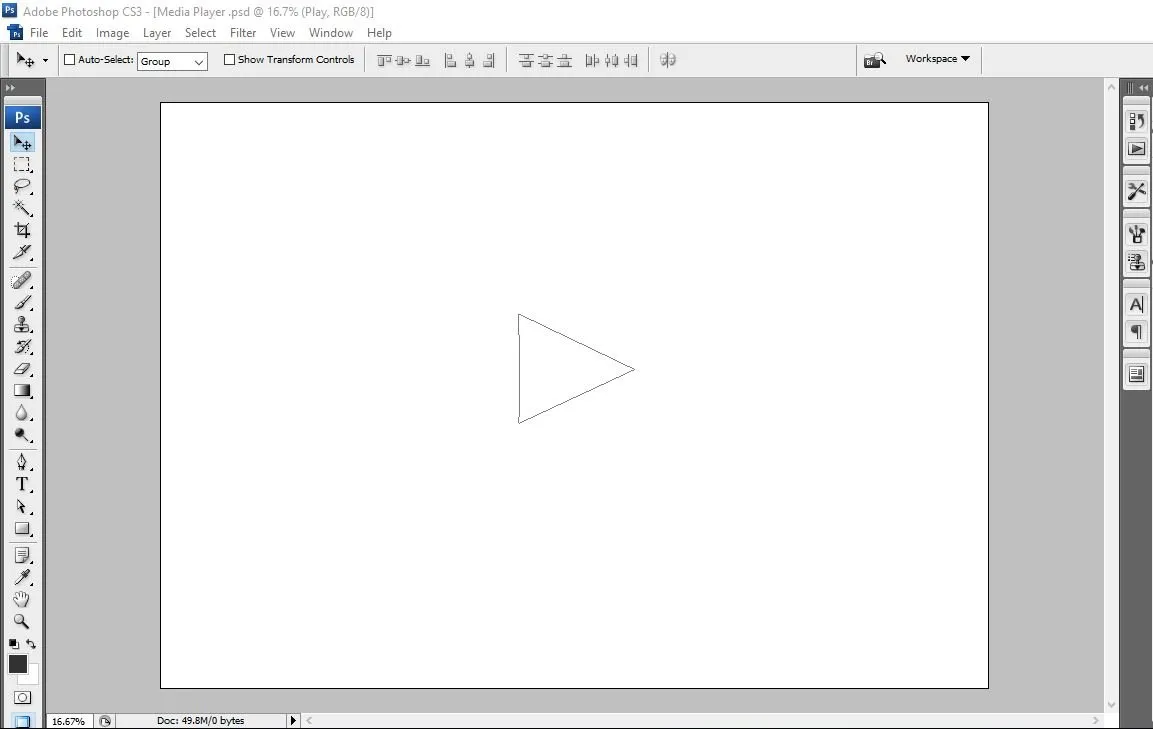Open the Image menu

click(113, 33)
